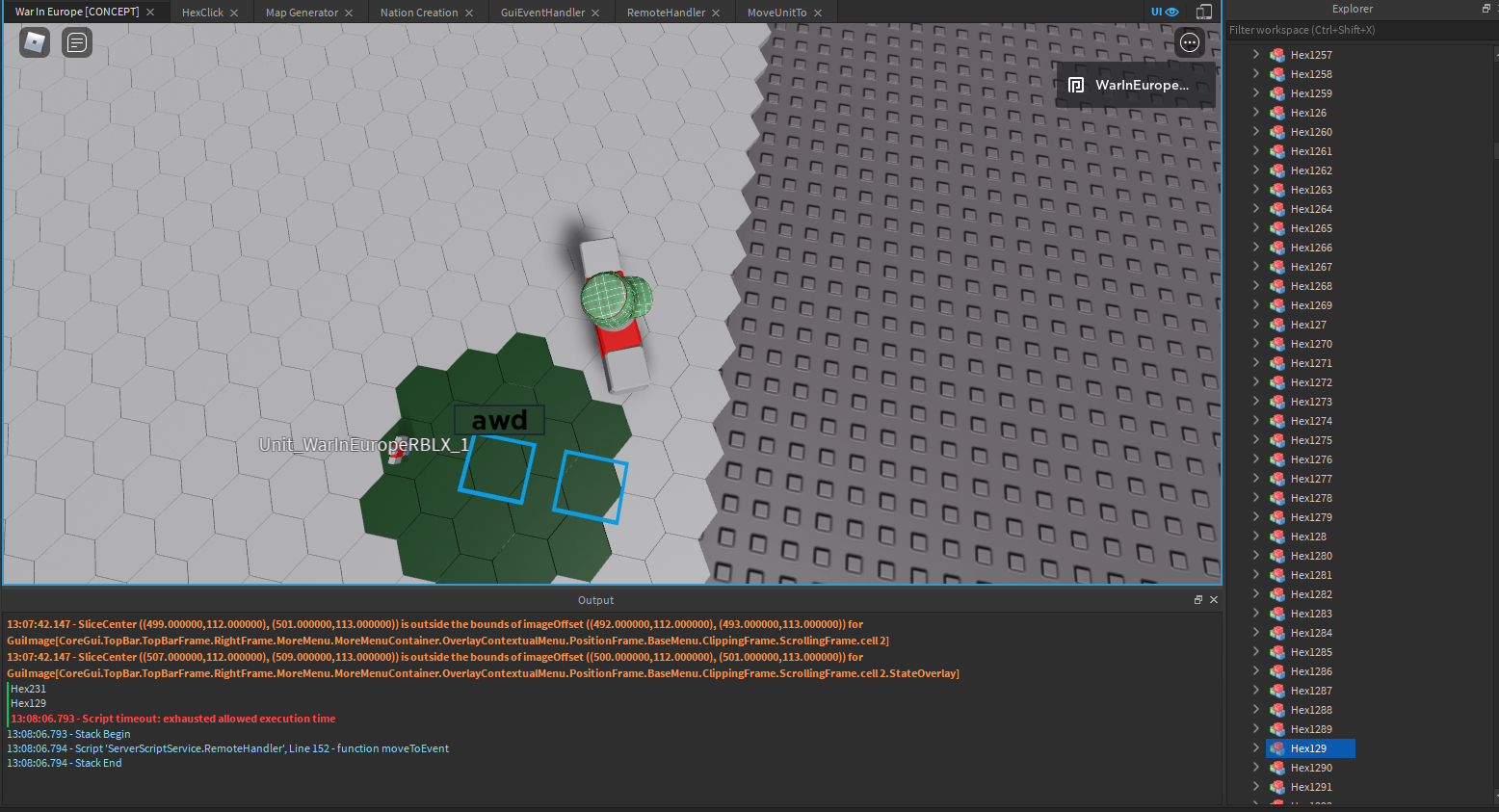Select Hex1279 in Explorer
Screen dimensions: 1499x812
click(1311, 517)
